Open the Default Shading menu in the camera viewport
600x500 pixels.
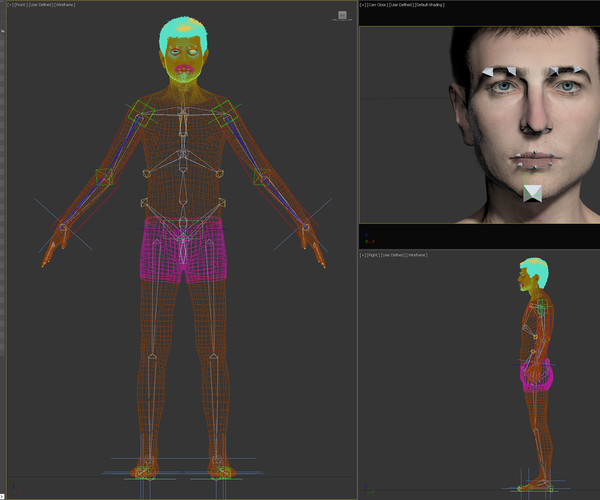[430, 5]
